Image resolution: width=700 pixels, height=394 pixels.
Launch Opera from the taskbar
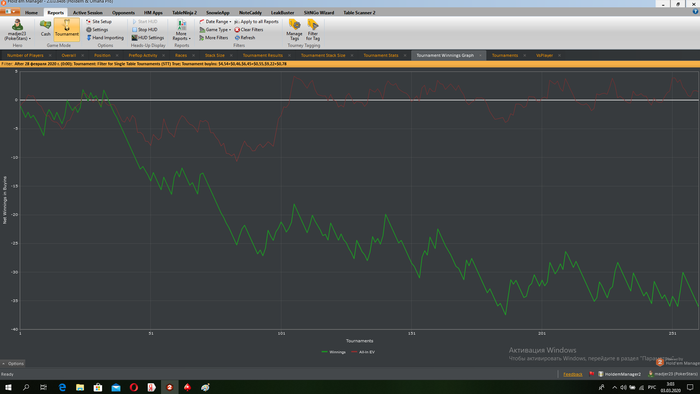[133, 387]
